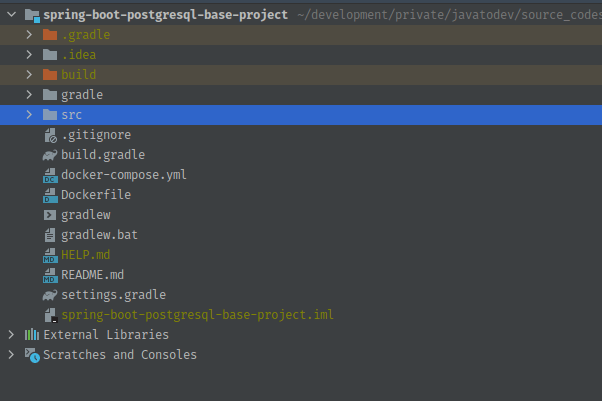This screenshot has width=602, height=401.
Task: Click the HELP.md markdown file icon
Action: pos(50,255)
